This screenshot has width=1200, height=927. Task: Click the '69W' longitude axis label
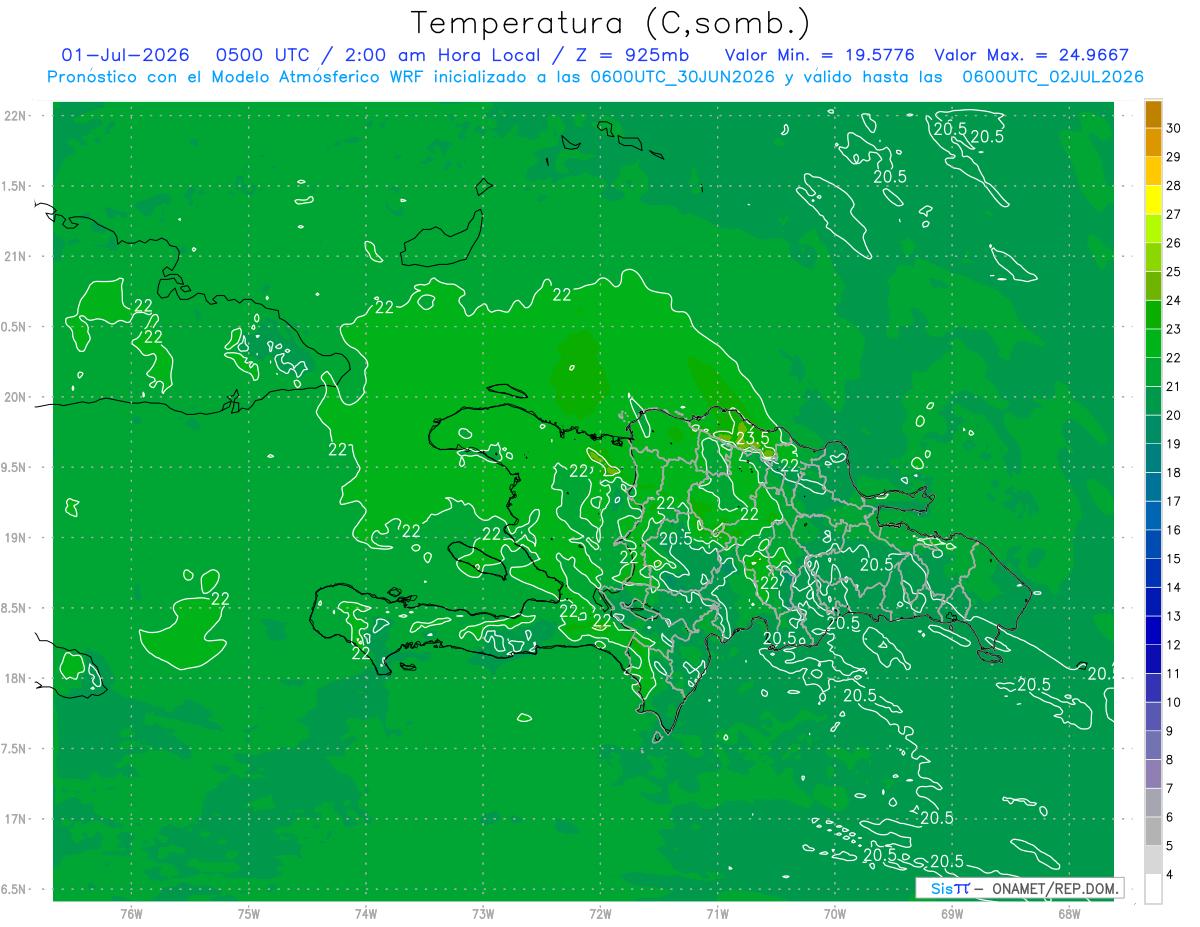point(952,914)
